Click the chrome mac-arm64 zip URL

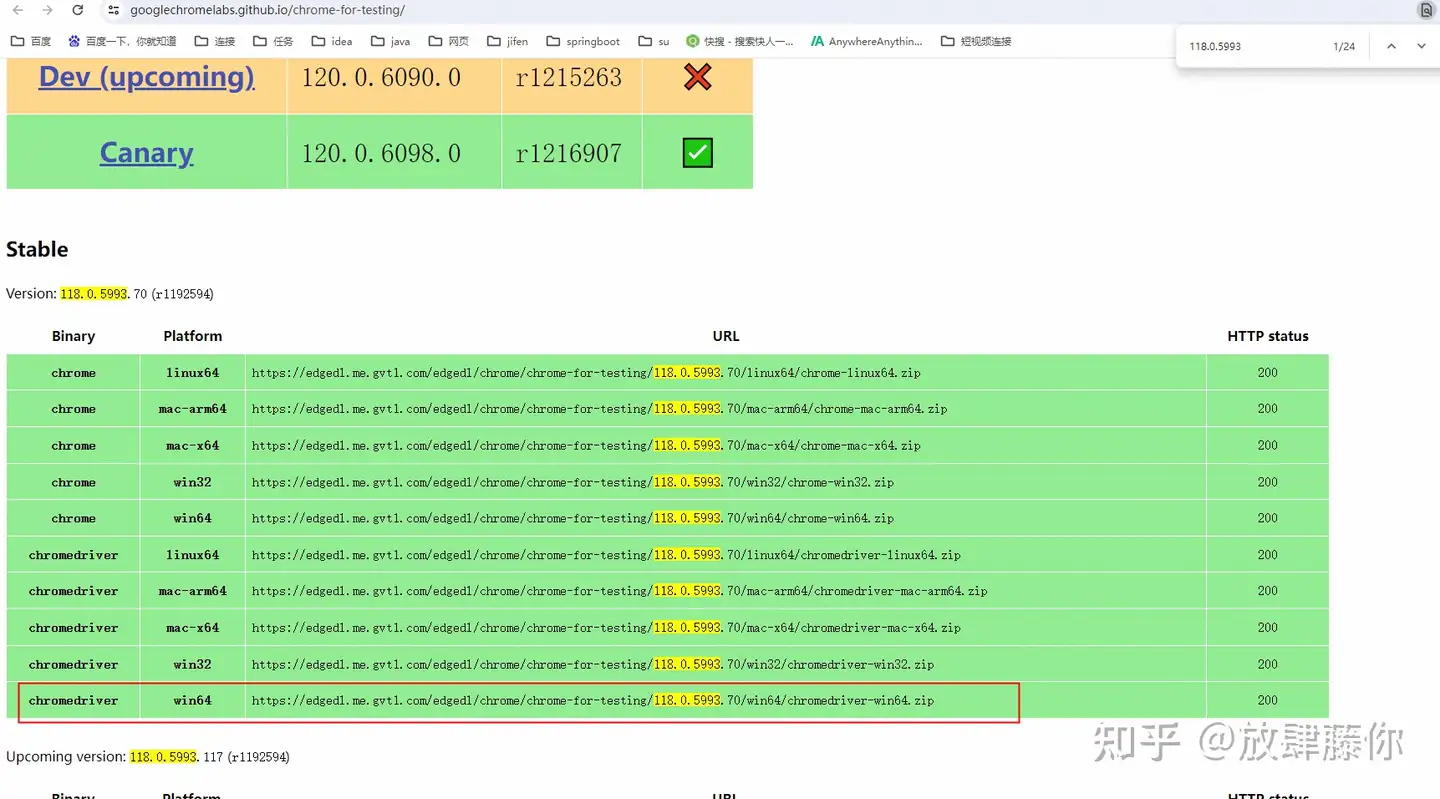click(599, 409)
